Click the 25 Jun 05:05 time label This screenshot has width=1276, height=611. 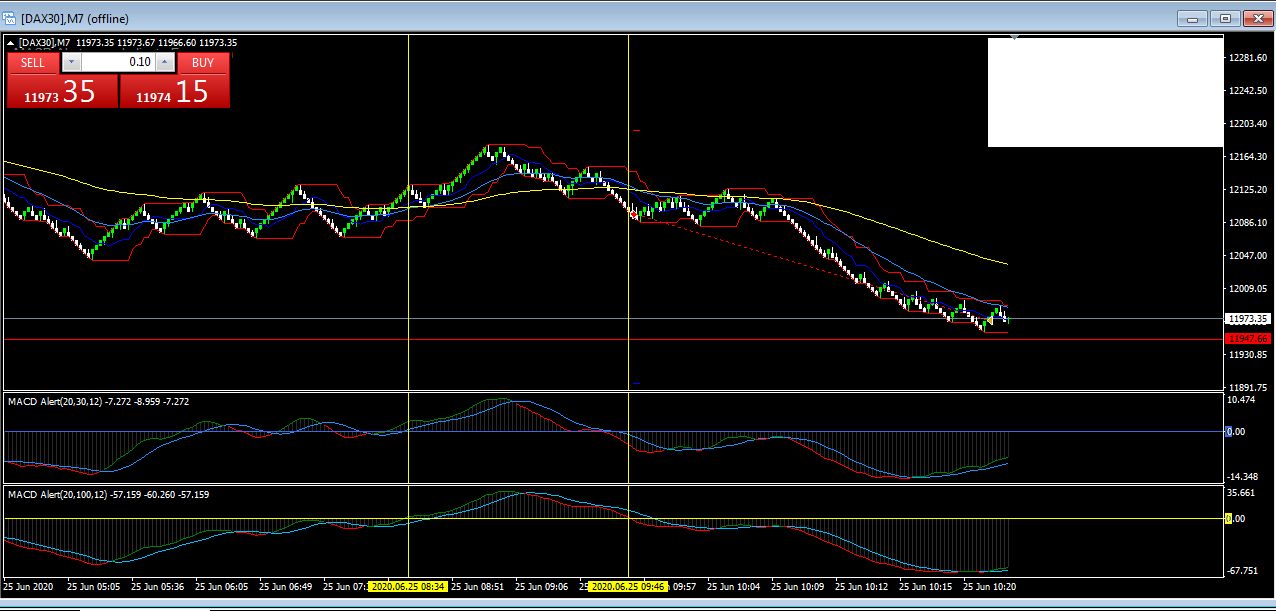pos(95,586)
